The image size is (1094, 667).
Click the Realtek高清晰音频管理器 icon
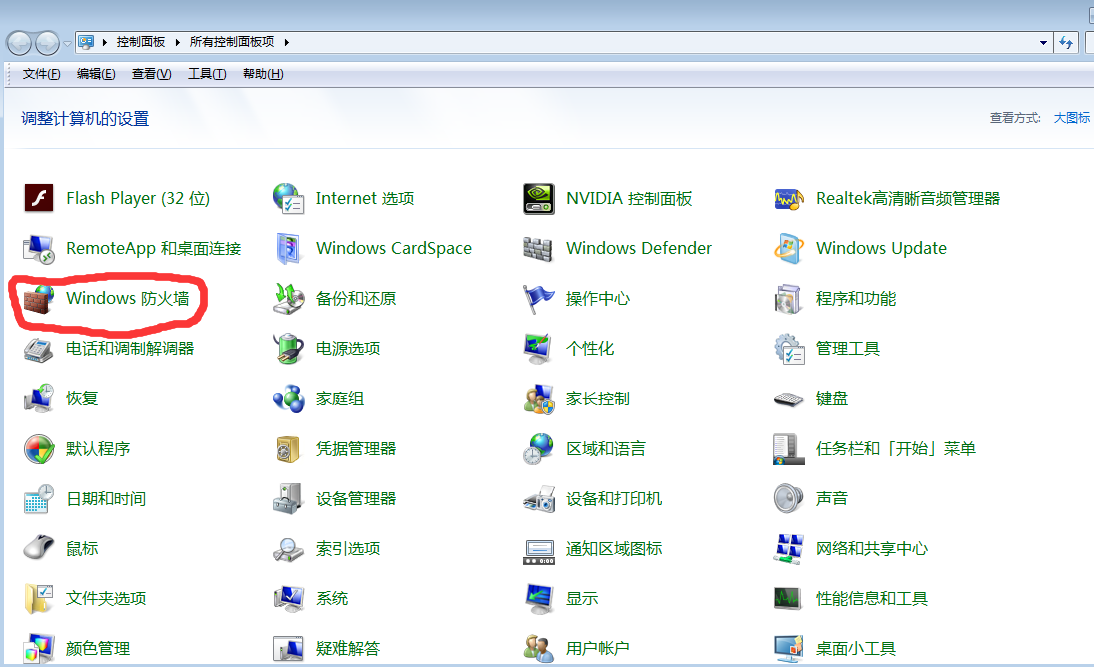pos(789,199)
